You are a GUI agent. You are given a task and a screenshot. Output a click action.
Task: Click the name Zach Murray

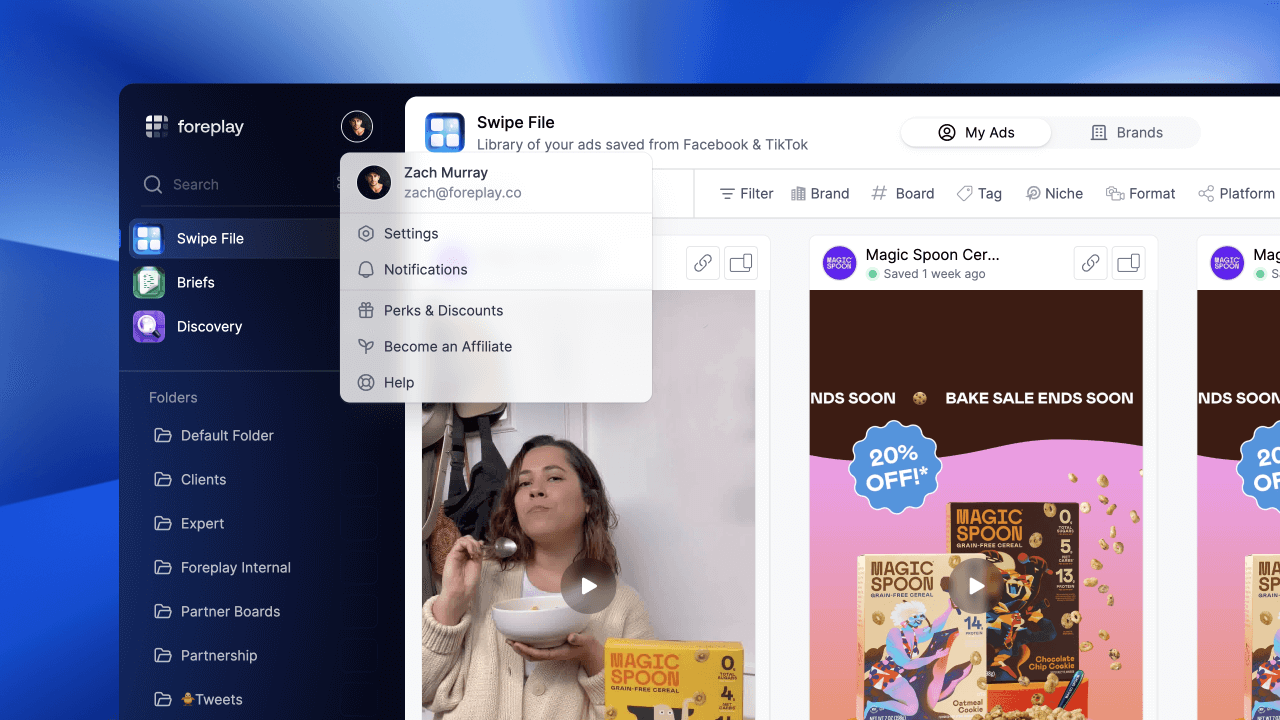coord(446,173)
